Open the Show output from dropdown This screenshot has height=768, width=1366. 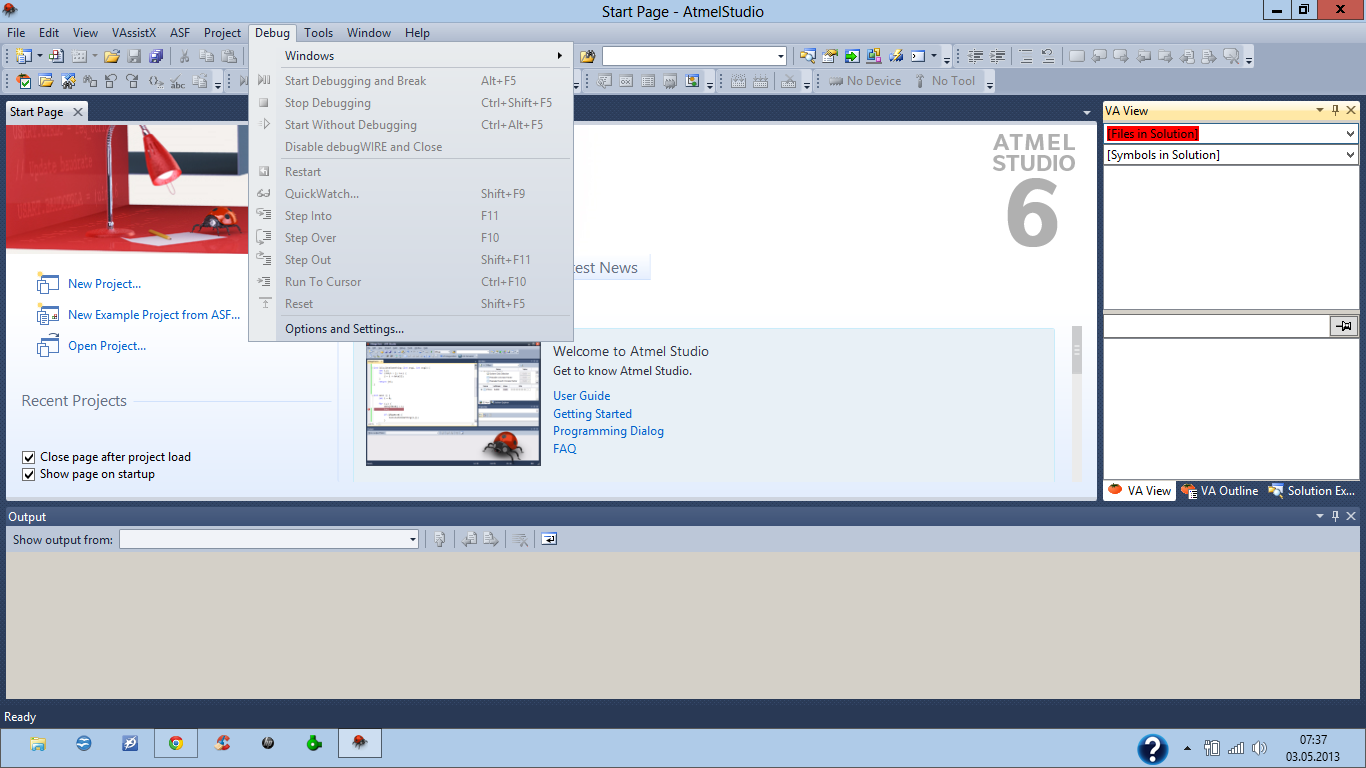412,539
